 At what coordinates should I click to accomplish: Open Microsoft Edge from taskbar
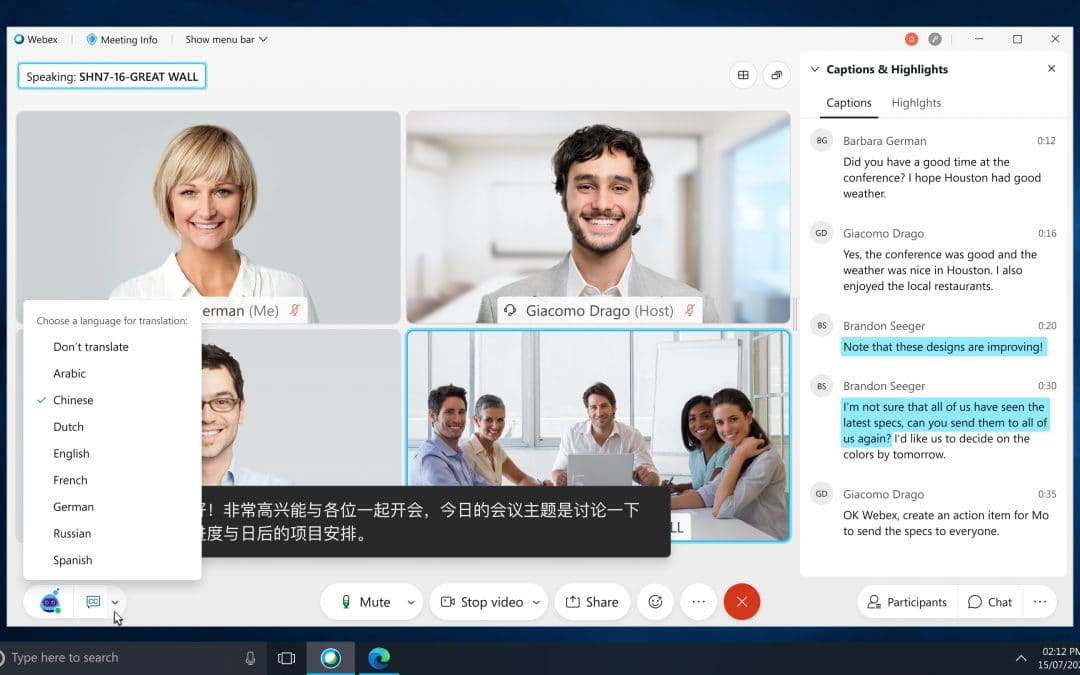click(379, 658)
